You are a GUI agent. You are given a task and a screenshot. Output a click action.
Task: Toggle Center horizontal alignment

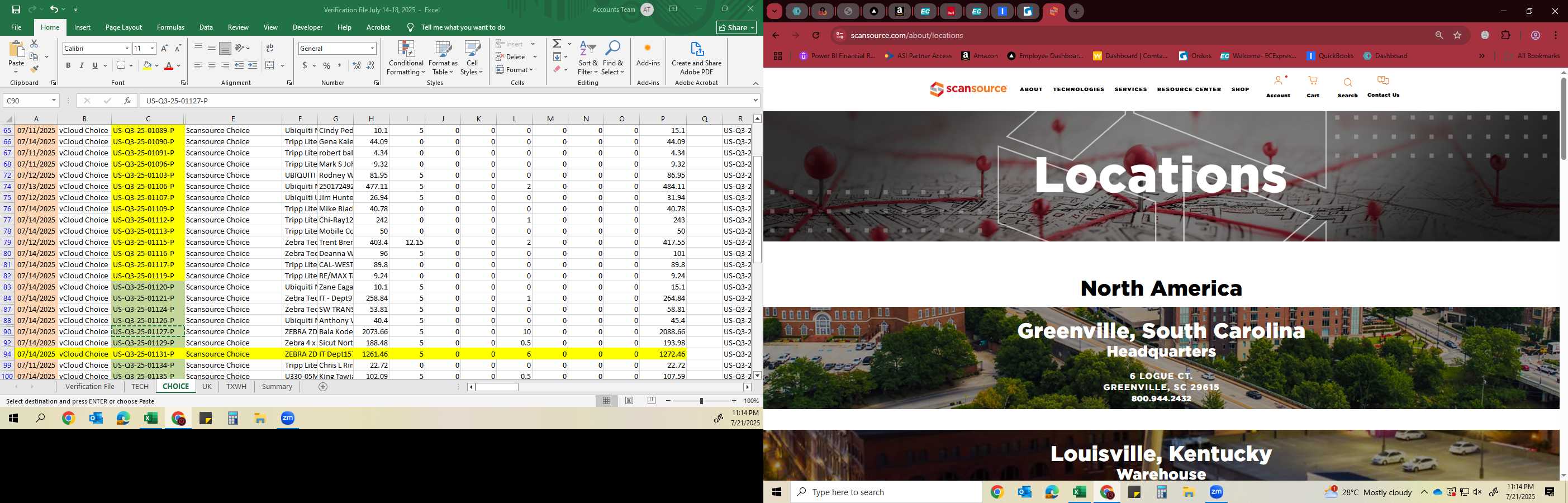(212, 65)
